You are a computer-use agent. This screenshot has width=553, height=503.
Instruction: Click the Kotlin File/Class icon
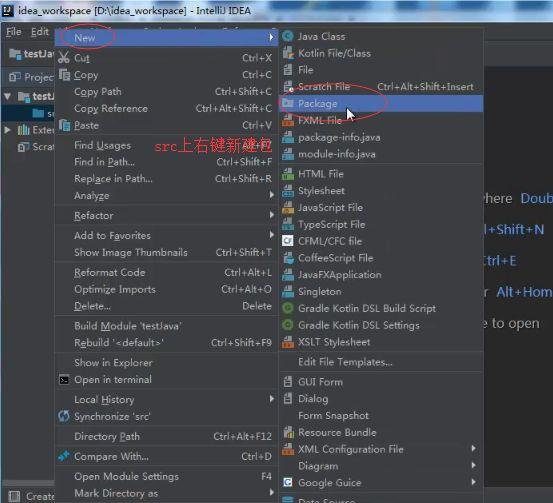click(x=288, y=53)
